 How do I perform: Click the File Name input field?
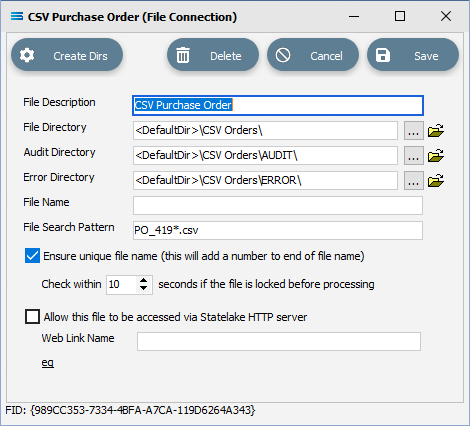coord(278,205)
